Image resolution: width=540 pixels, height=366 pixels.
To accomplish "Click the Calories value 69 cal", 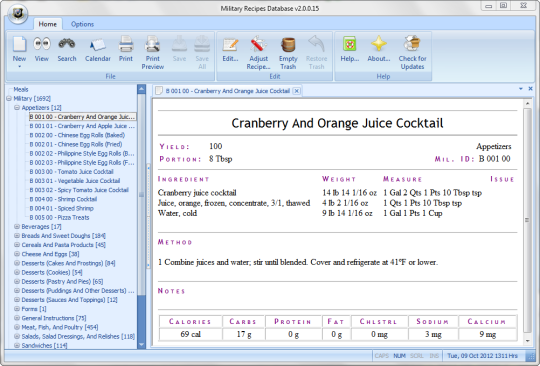I will (190, 334).
